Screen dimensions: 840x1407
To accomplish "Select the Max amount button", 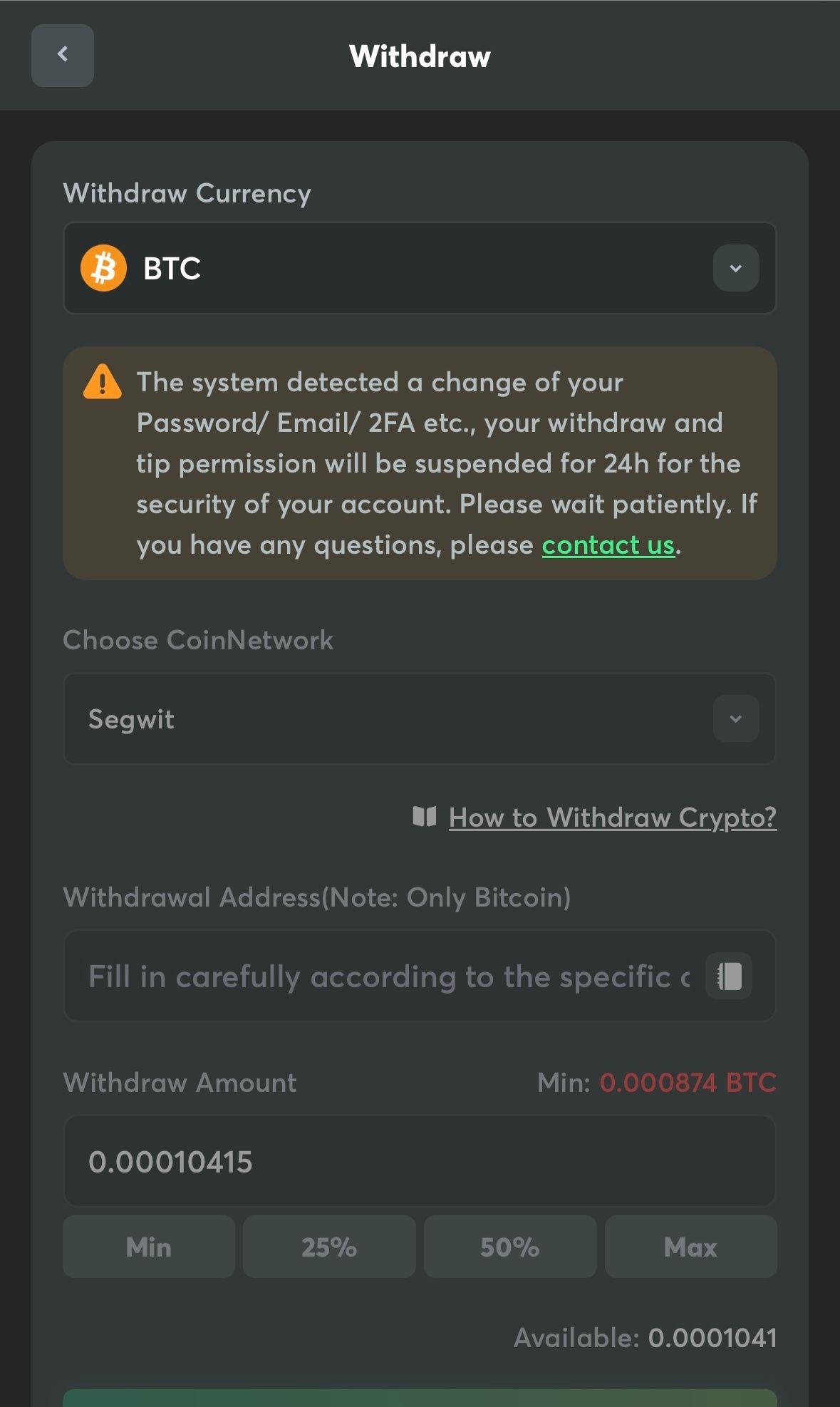I will pyautogui.click(x=690, y=1247).
